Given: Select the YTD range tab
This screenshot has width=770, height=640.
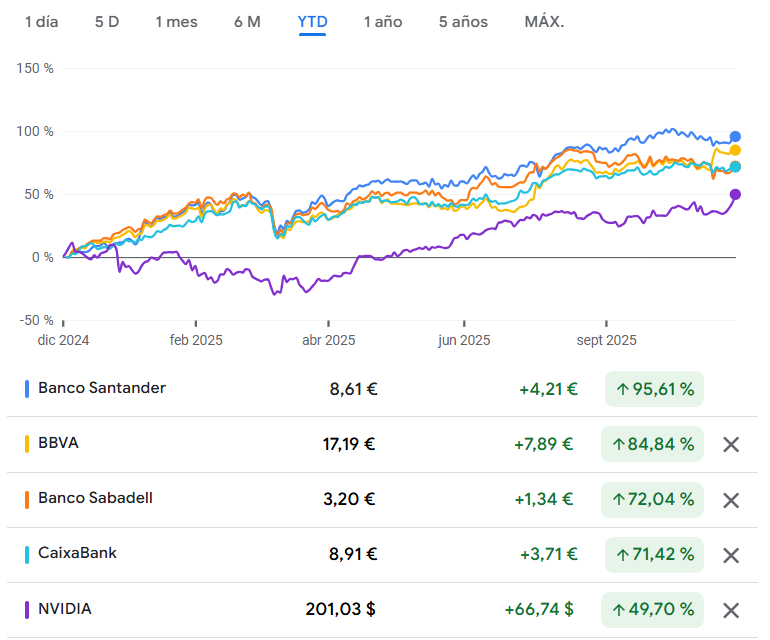Looking at the screenshot, I should coord(312,22).
